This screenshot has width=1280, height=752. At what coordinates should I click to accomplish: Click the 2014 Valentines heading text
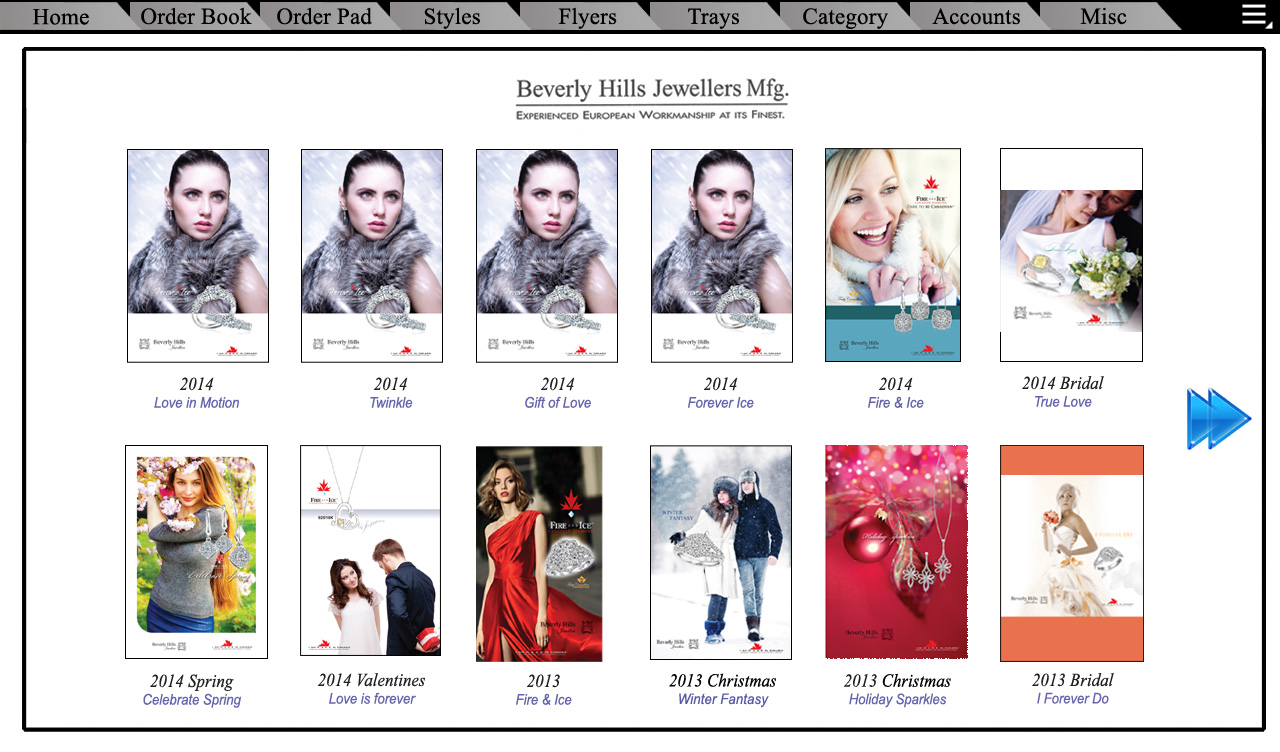click(372, 680)
